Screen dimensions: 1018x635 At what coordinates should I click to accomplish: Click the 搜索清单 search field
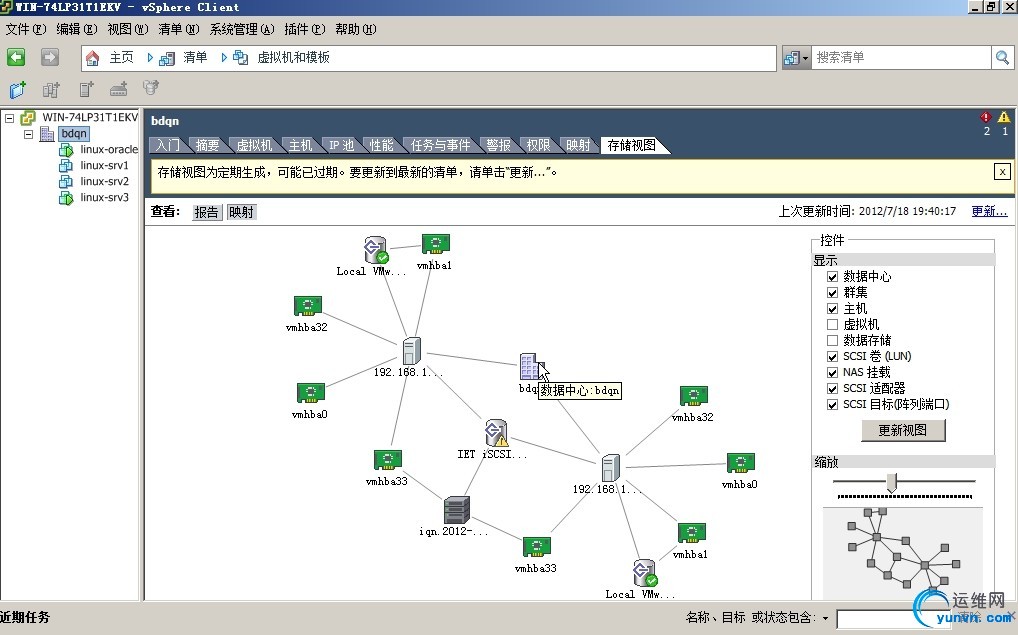tap(901, 58)
